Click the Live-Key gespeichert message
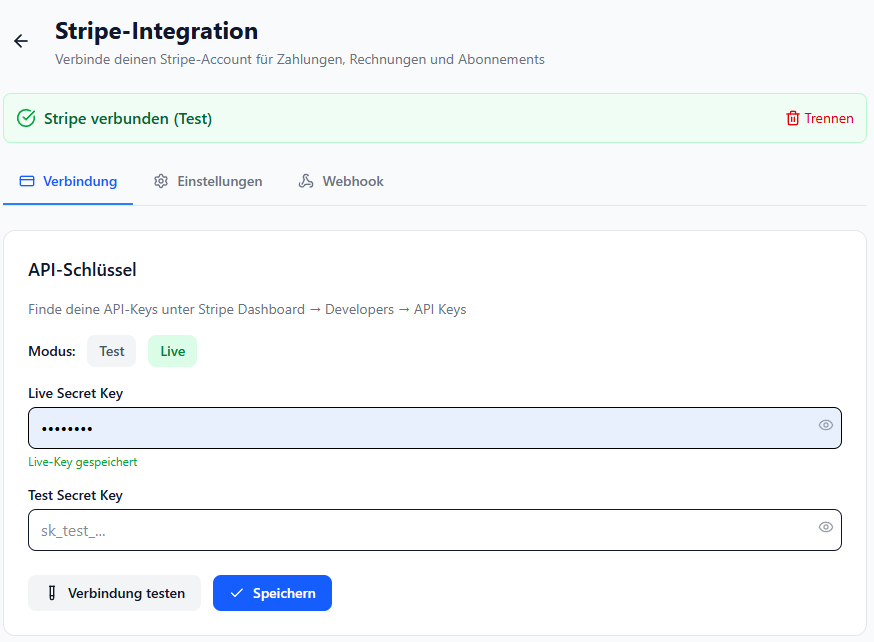 pos(82,462)
